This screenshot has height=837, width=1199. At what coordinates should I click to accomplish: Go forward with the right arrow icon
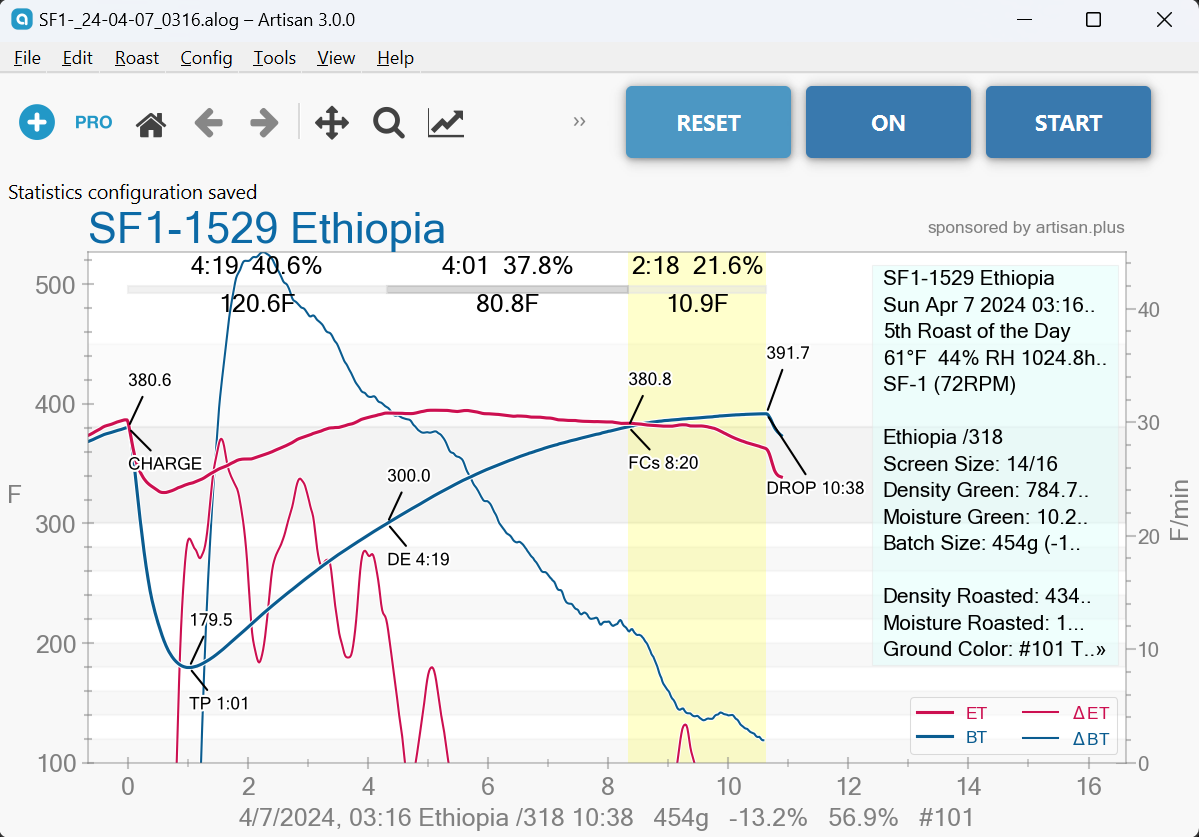point(264,122)
